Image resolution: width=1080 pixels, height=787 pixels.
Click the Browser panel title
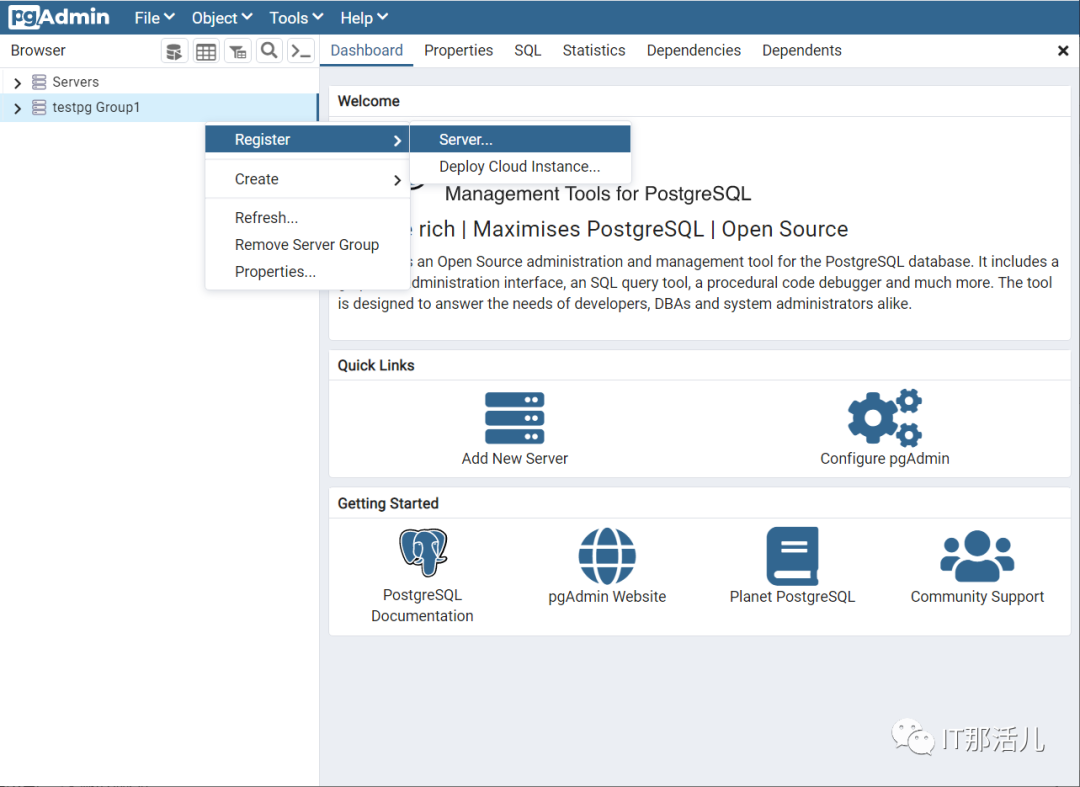(38, 50)
